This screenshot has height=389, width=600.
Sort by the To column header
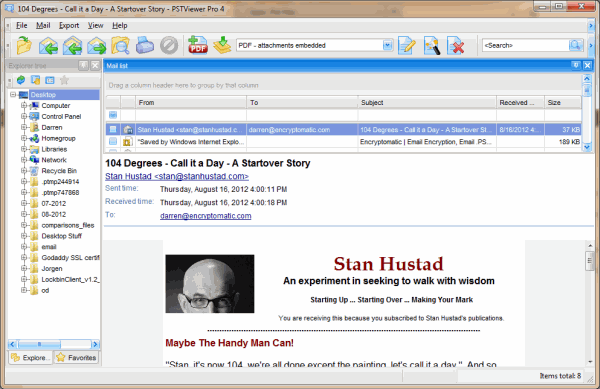coord(302,103)
